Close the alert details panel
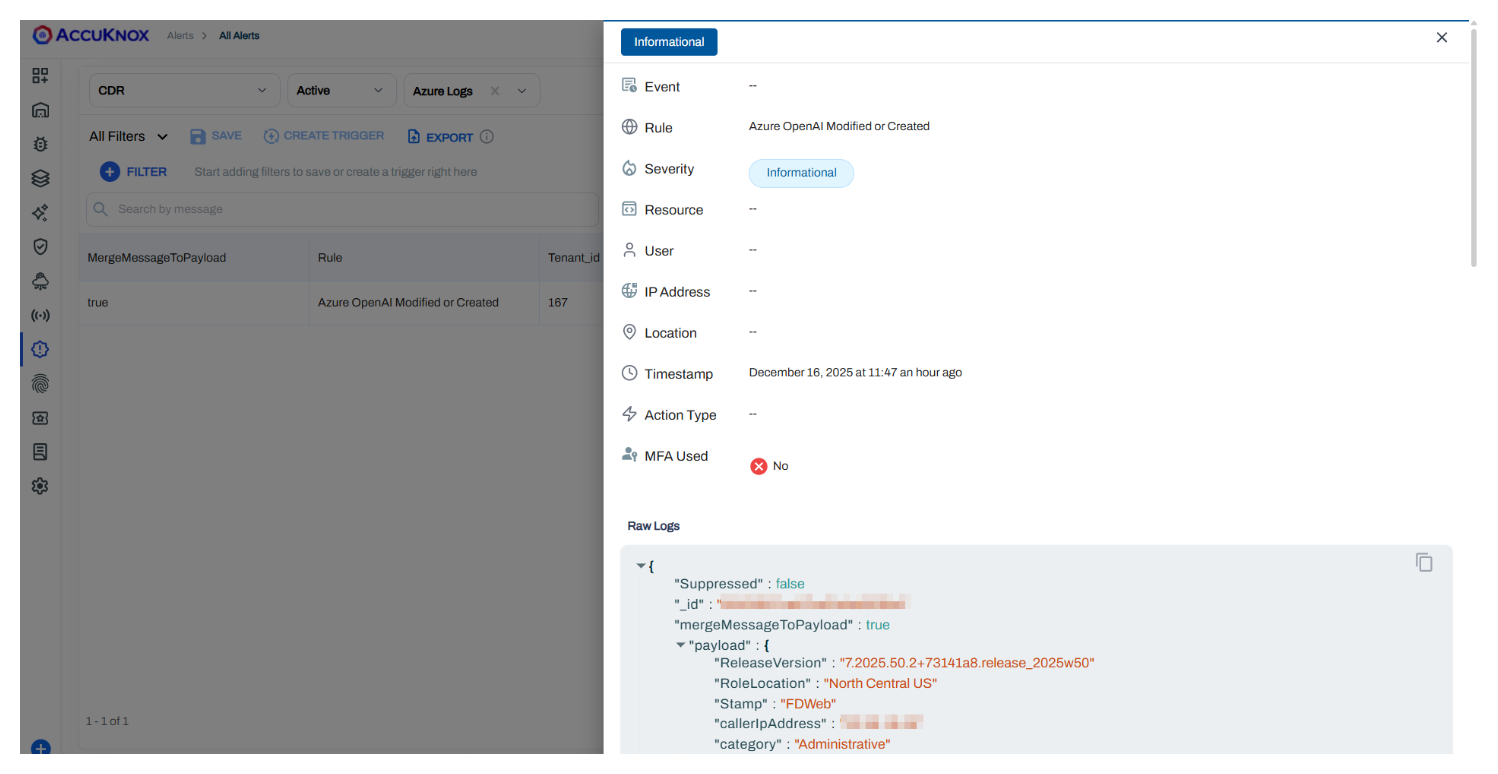This screenshot has width=1498, height=774. point(1441,38)
